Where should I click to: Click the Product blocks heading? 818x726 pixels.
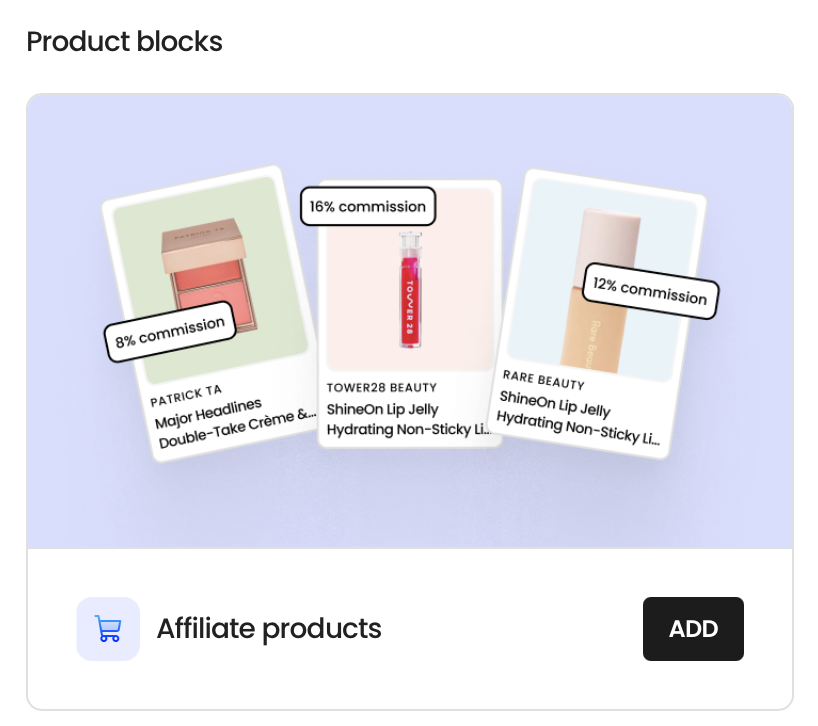coord(124,41)
